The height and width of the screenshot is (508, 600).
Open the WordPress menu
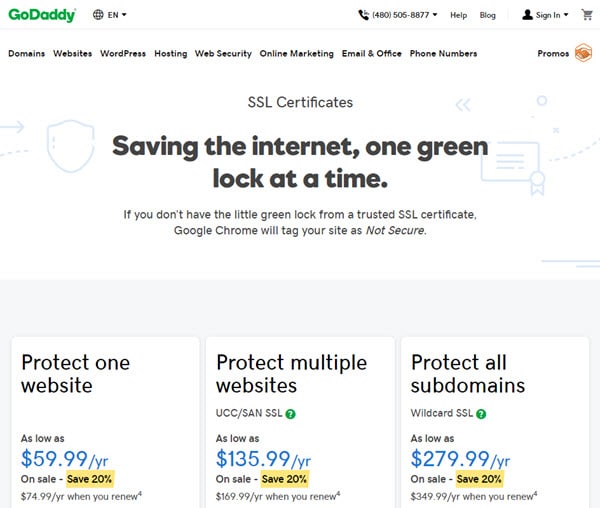click(x=123, y=54)
